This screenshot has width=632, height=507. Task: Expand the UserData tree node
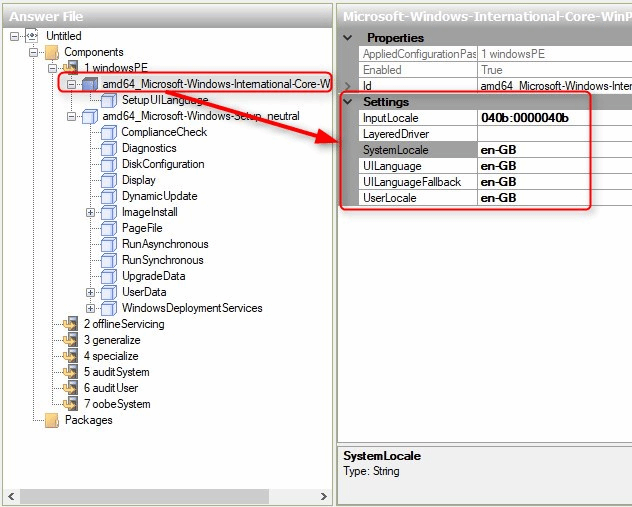90,292
